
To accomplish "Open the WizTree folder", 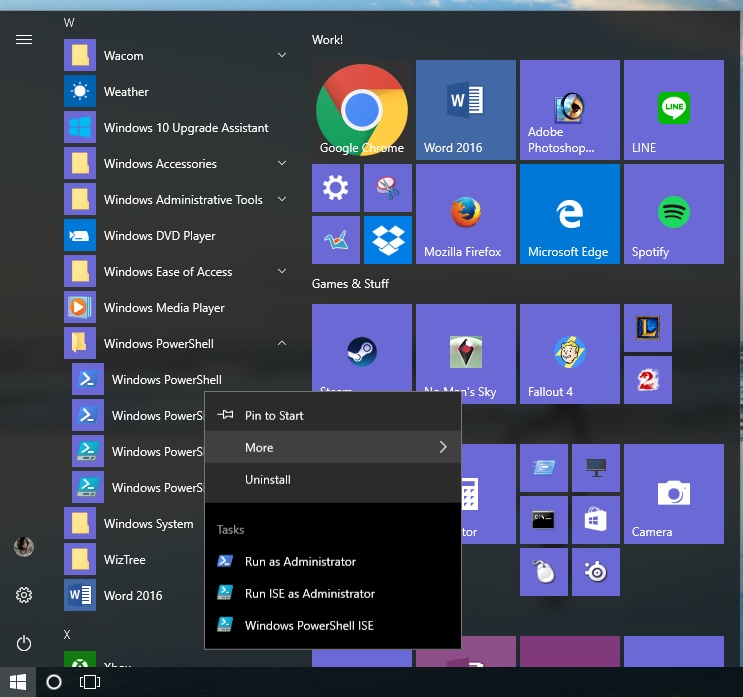I will pos(133,560).
